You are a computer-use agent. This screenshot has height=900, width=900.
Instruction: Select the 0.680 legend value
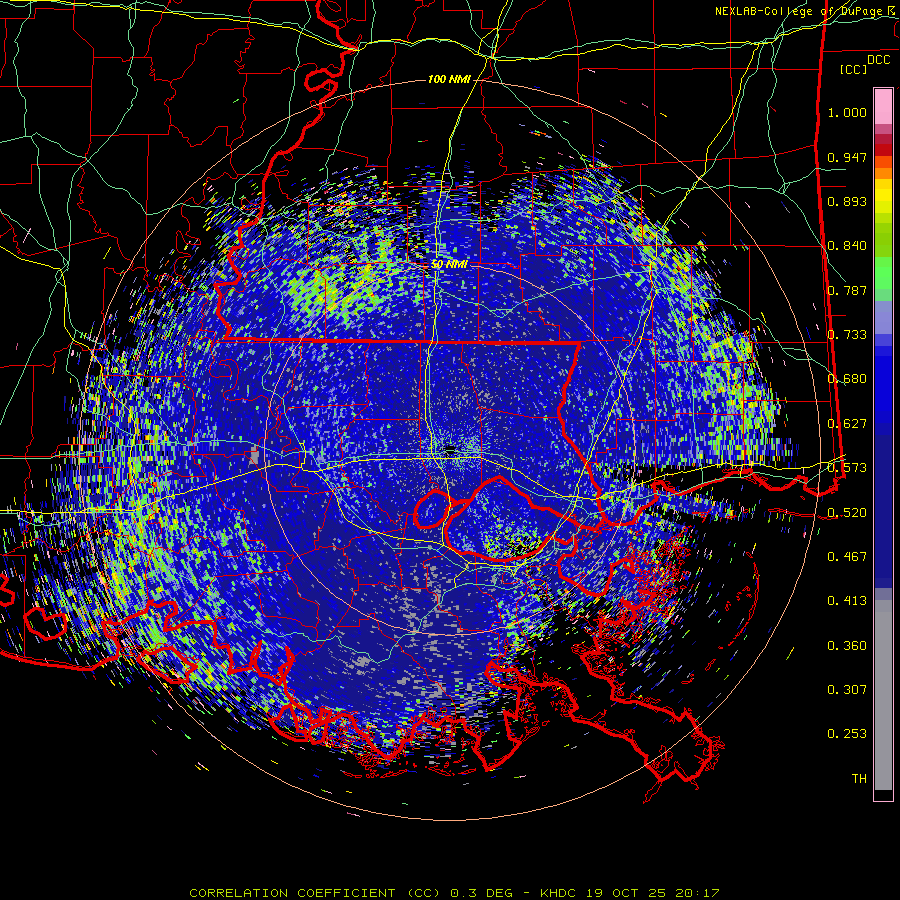(847, 379)
